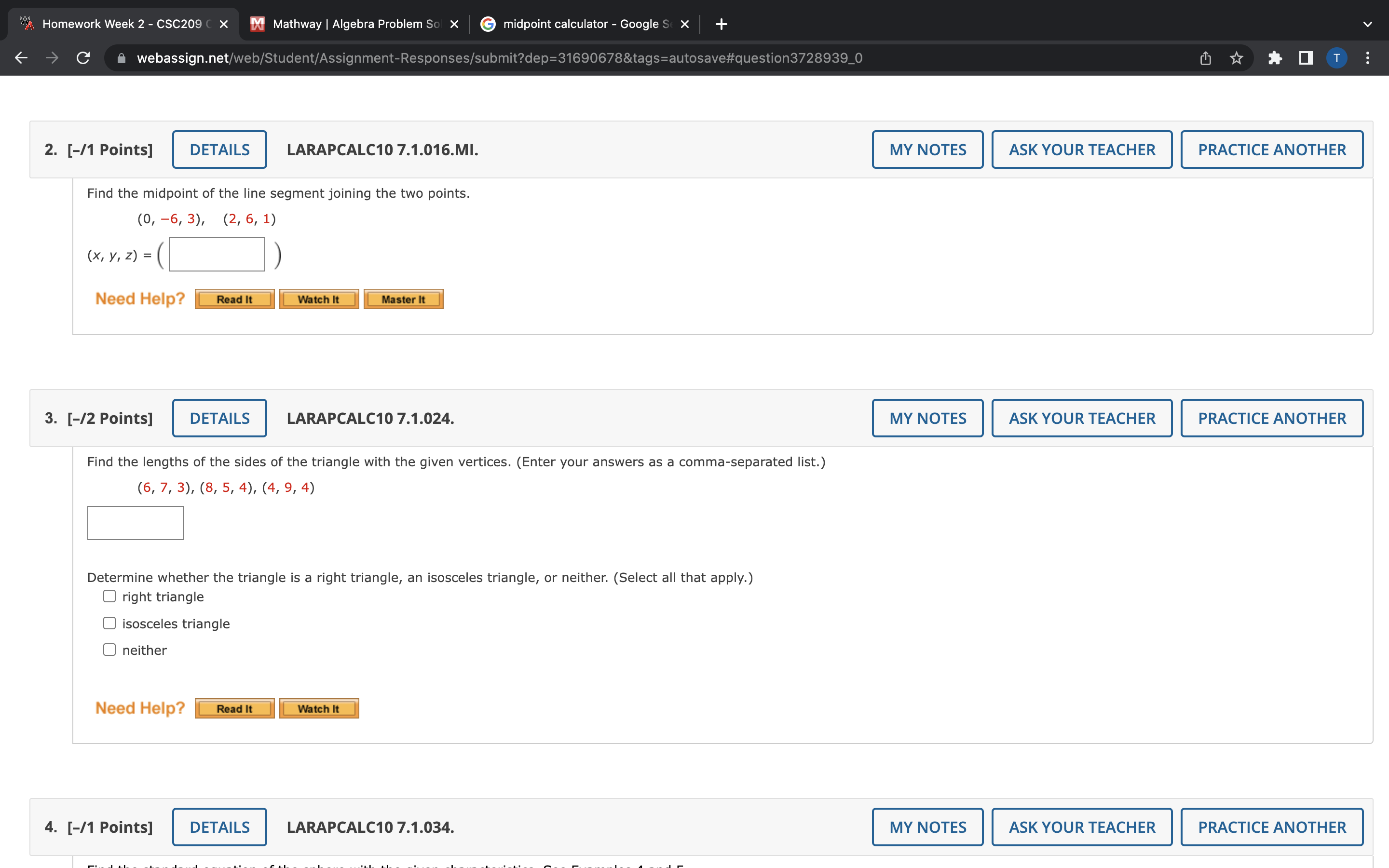Viewport: 1389px width, 868px height.
Task: Click the midpoint answer input box
Action: [217, 254]
